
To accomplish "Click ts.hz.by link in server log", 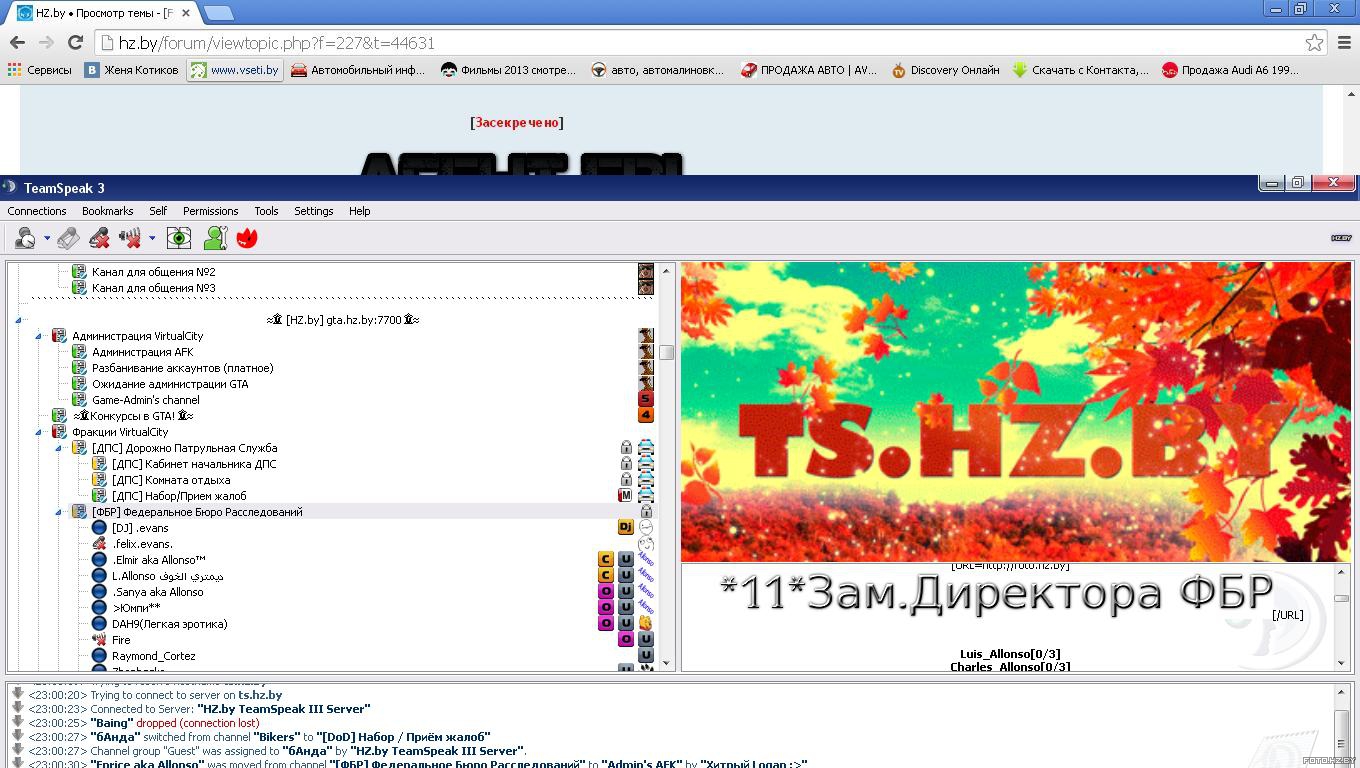I will pos(260,695).
